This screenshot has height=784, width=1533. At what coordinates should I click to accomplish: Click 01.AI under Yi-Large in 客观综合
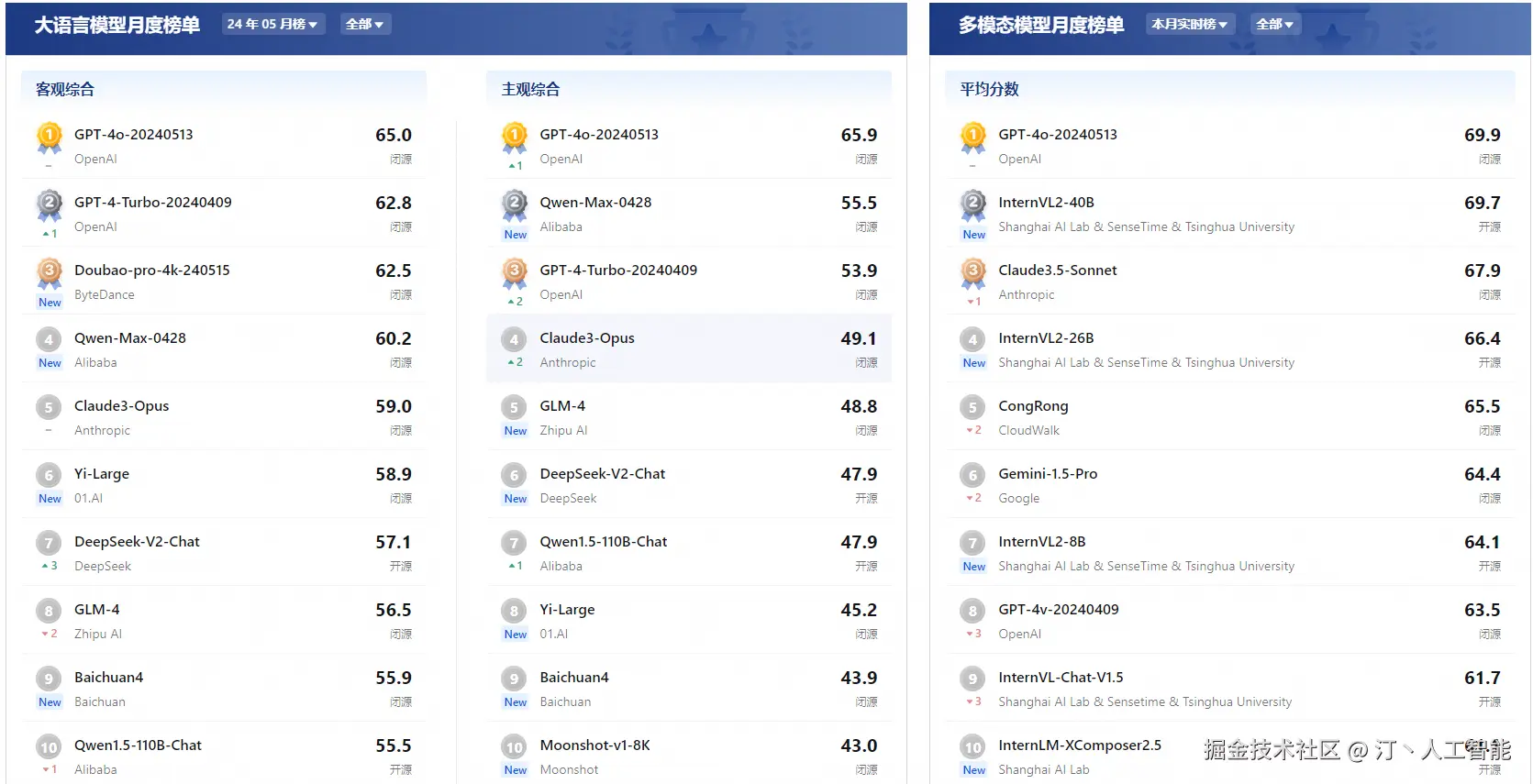(x=88, y=499)
